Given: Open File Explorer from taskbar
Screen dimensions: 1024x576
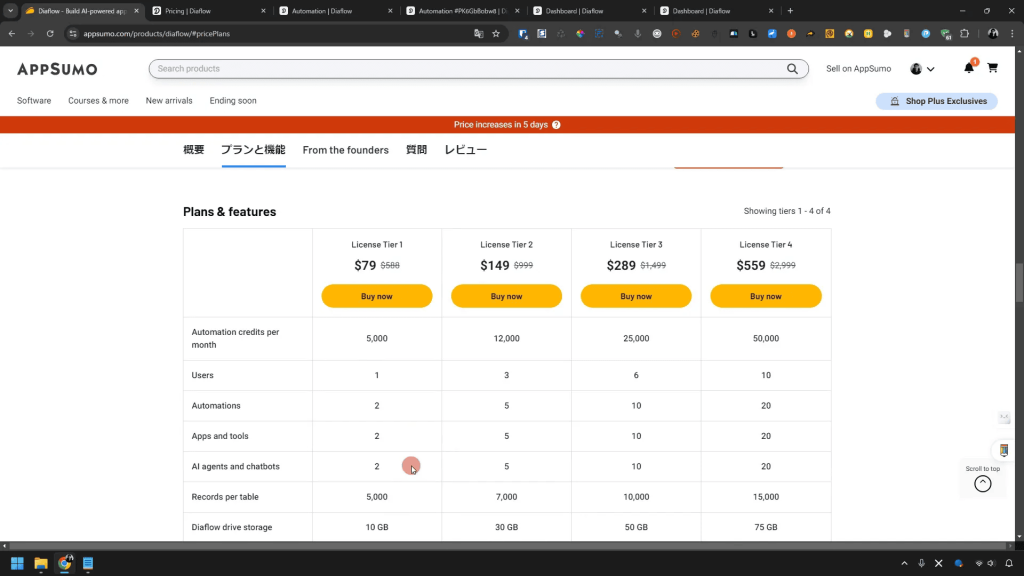Looking at the screenshot, I should tap(40, 563).
